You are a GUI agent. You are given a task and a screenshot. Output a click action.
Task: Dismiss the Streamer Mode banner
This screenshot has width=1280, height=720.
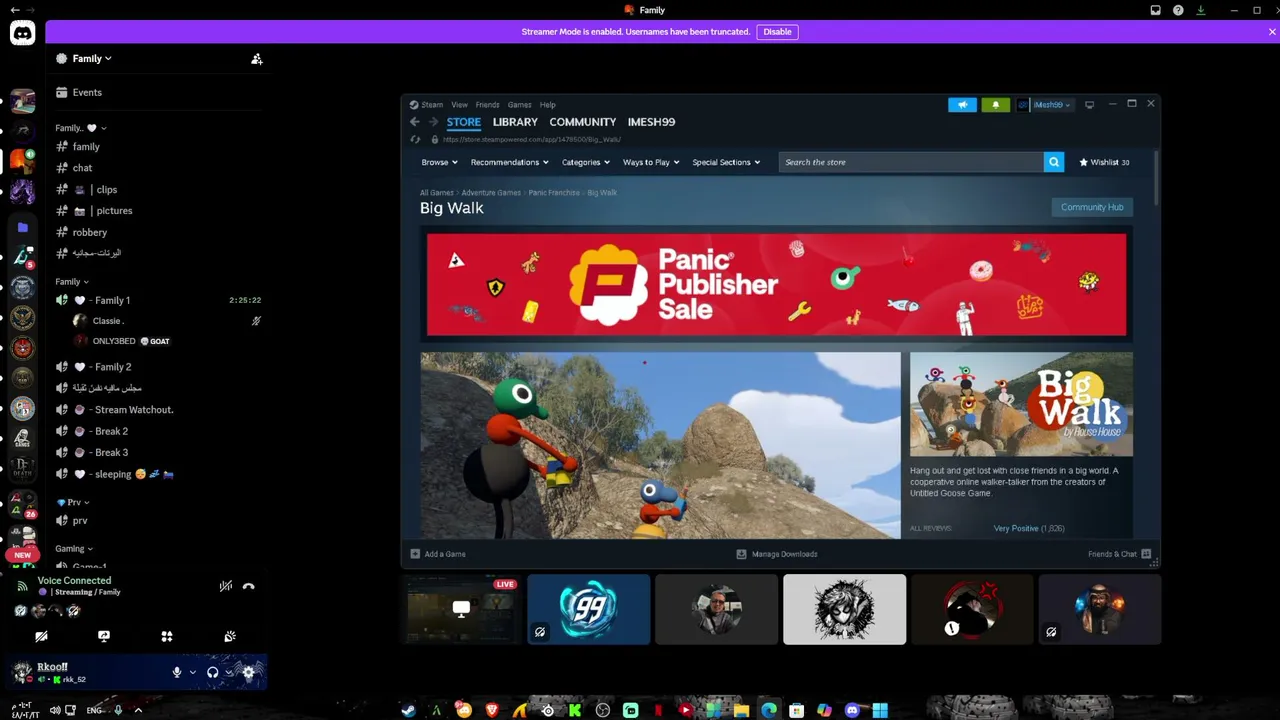click(x=1272, y=32)
